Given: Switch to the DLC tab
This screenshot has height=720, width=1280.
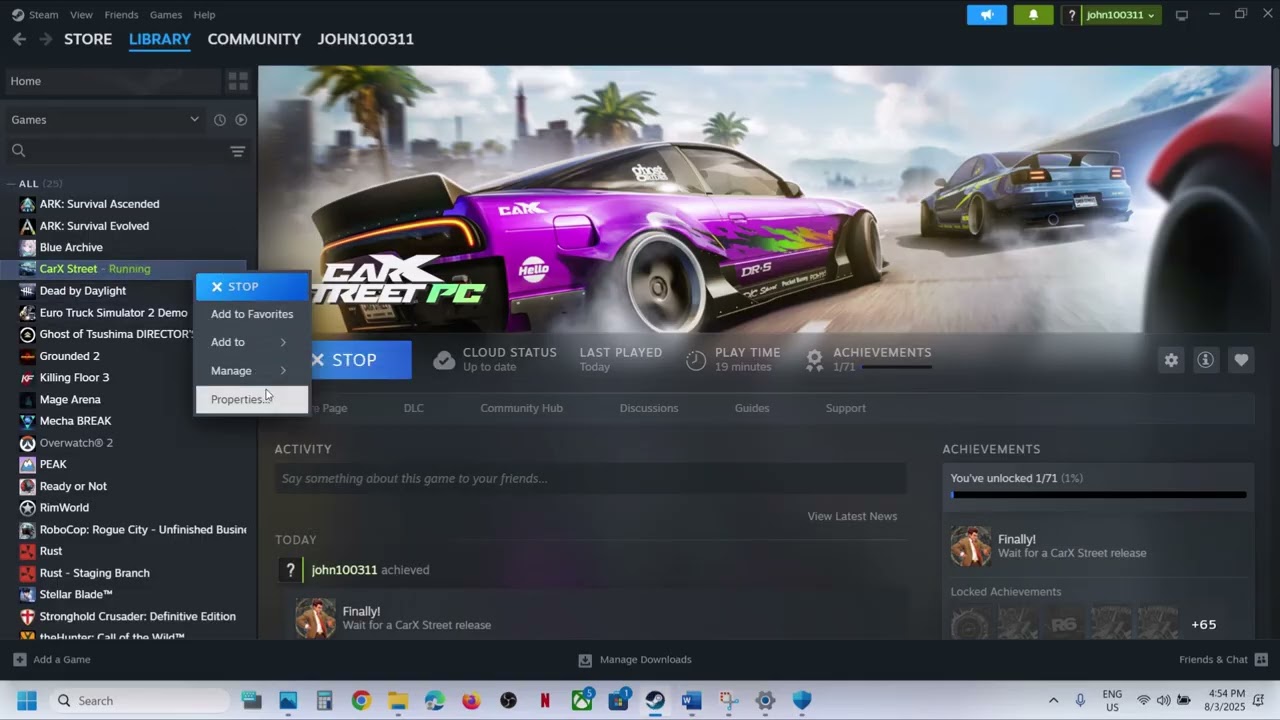Looking at the screenshot, I should pos(414,408).
